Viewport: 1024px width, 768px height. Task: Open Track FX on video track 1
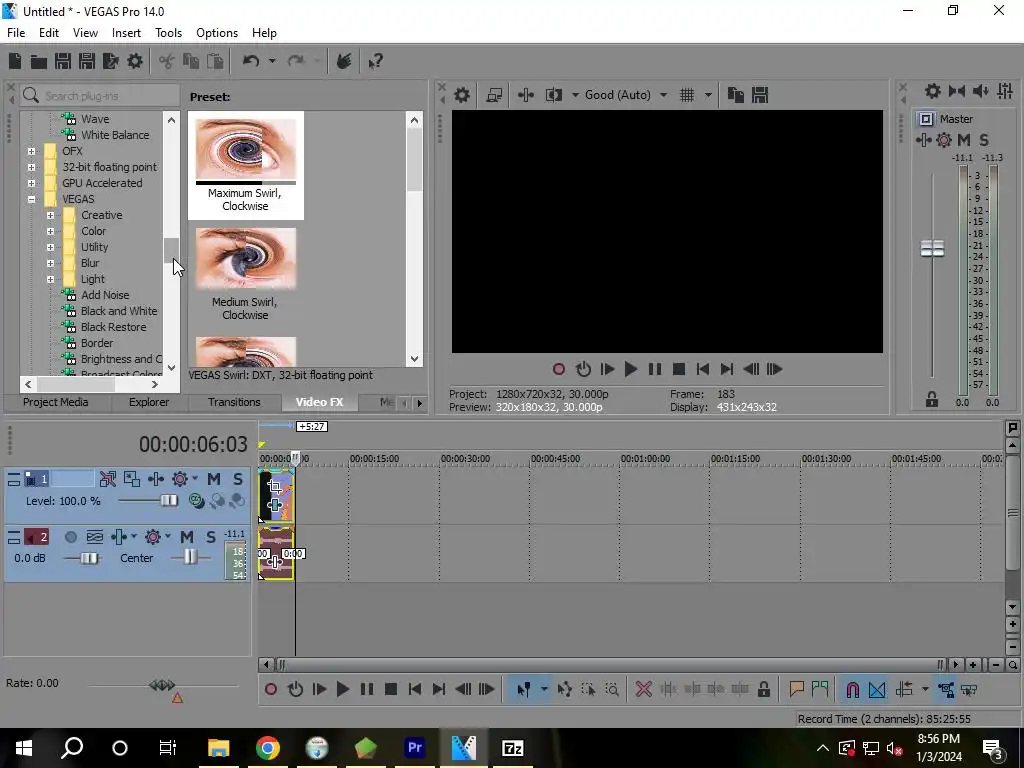tap(155, 479)
